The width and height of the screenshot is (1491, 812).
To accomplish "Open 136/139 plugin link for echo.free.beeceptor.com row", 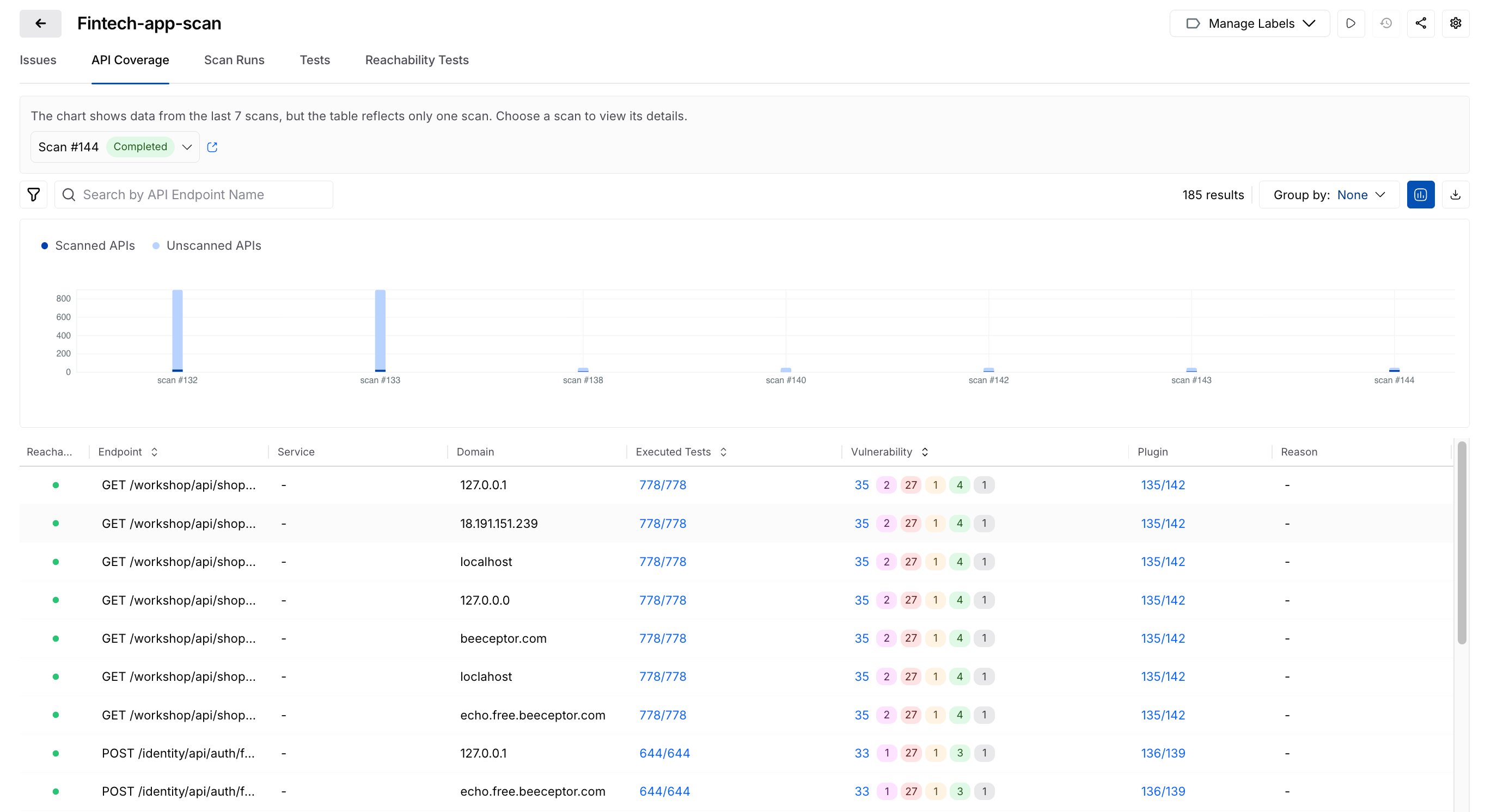I will (x=1163, y=791).
